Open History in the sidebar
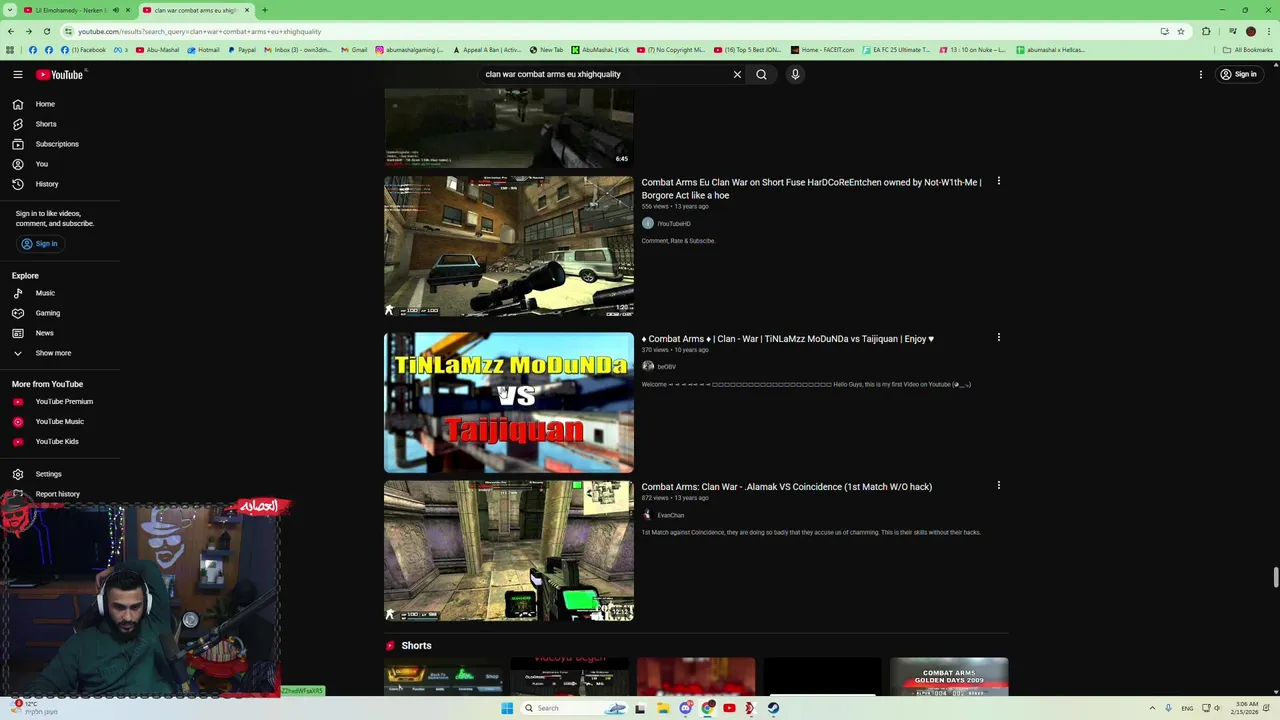Image resolution: width=1280 pixels, height=720 pixels. [47, 184]
